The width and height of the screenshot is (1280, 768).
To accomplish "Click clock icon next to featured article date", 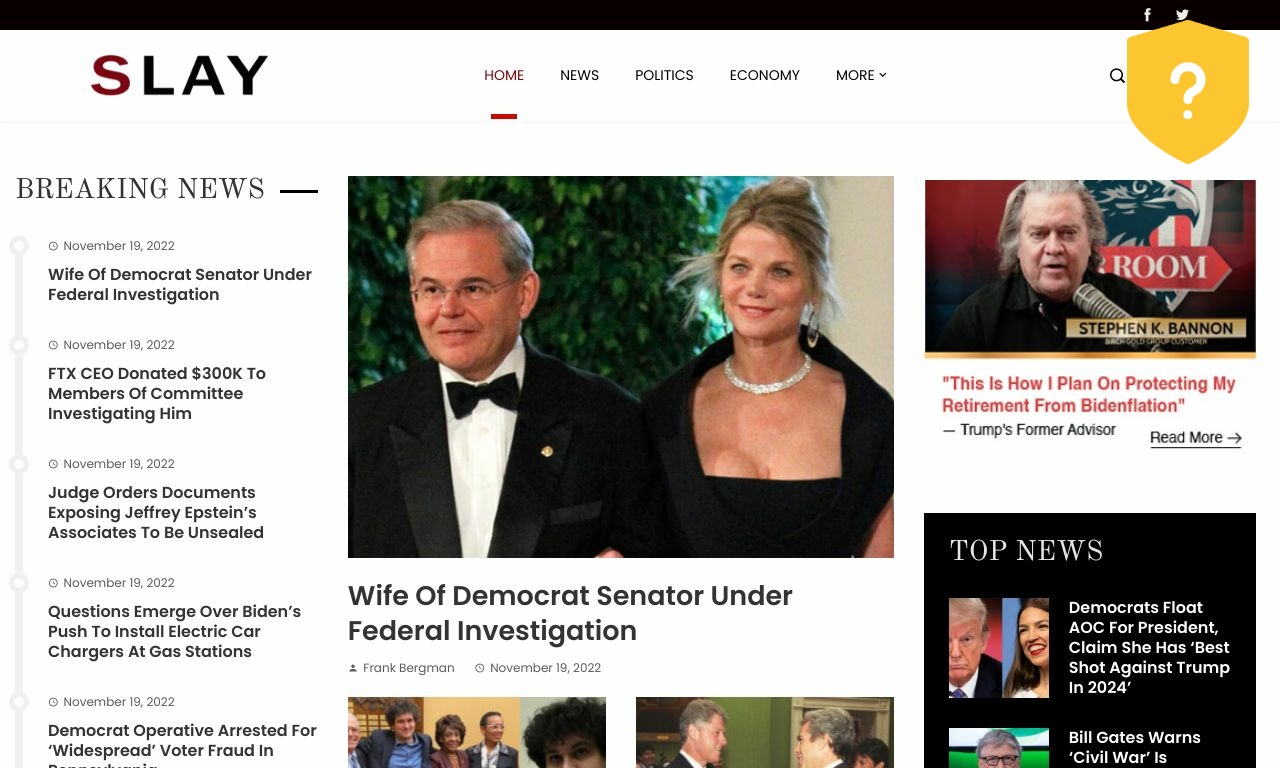I will tap(480, 668).
